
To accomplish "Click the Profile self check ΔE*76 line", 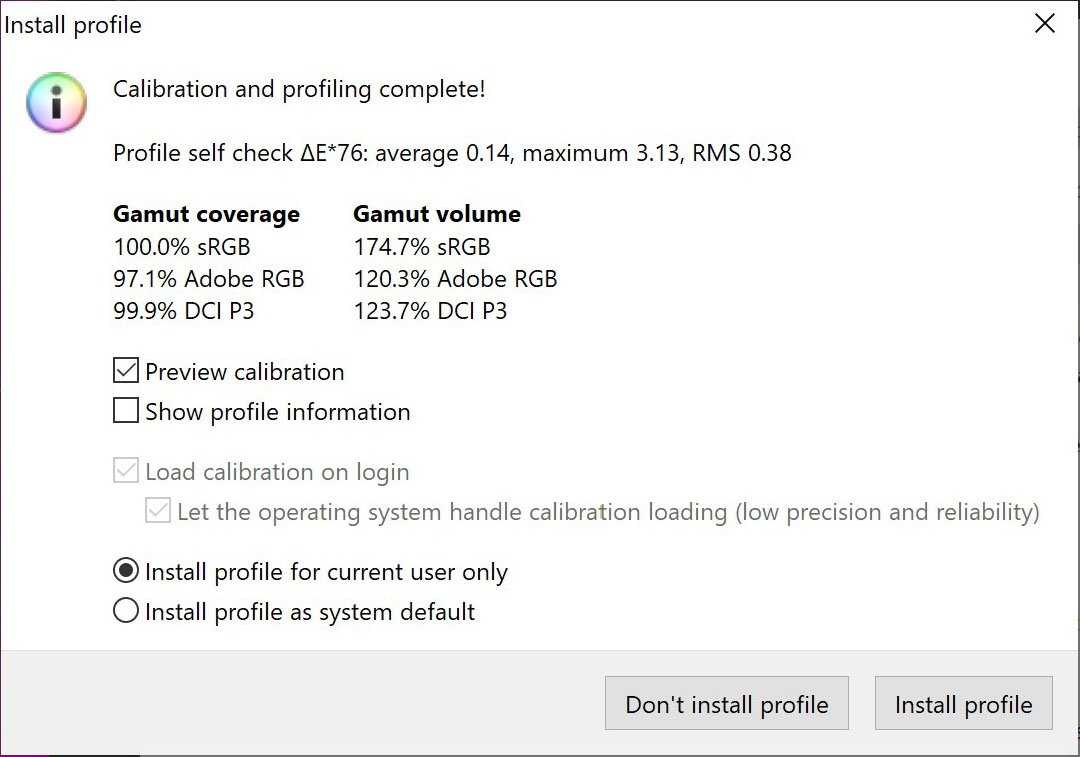I will click(x=452, y=153).
